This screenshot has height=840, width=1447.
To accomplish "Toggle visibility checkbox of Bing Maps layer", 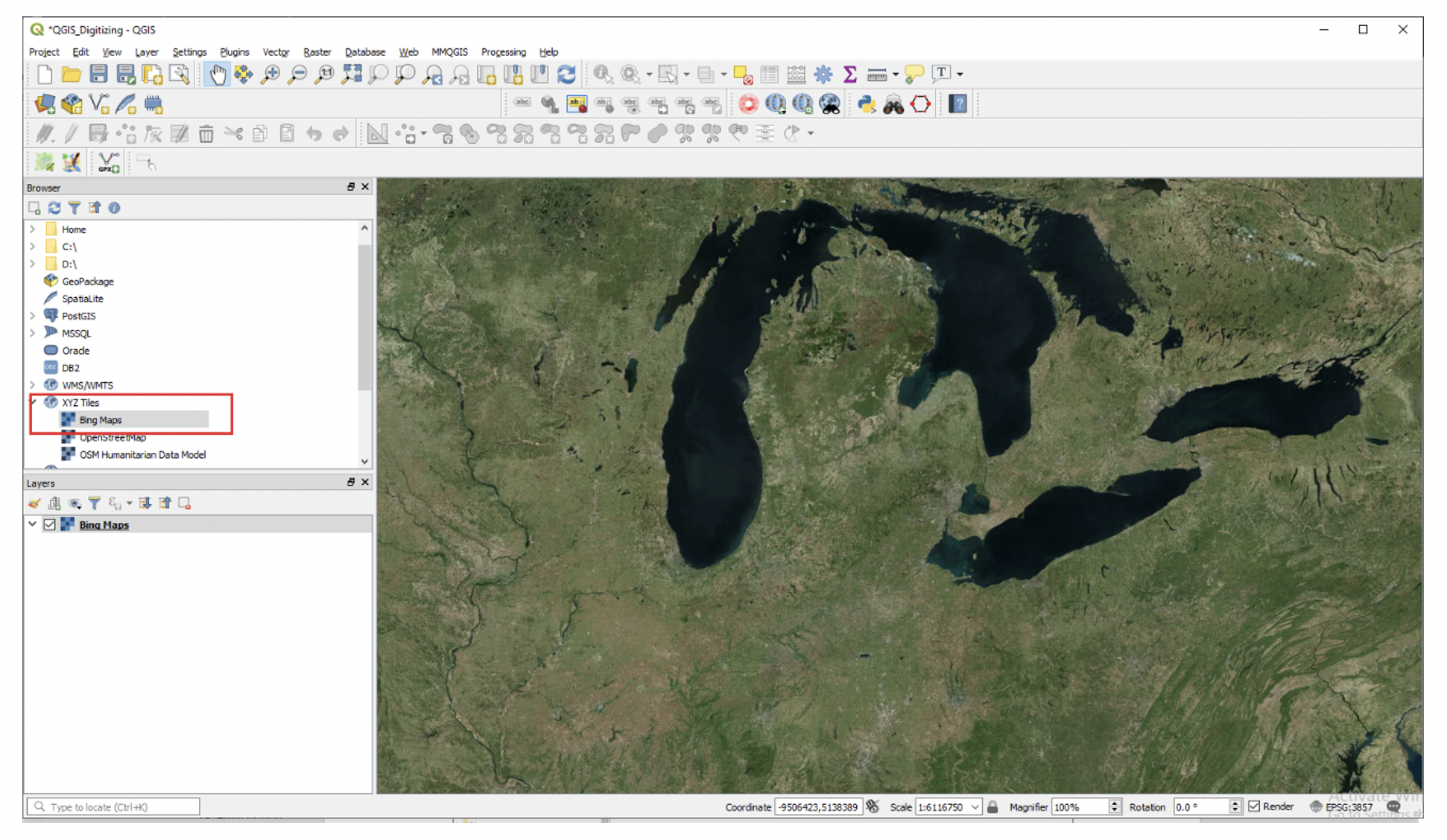I will (49, 525).
